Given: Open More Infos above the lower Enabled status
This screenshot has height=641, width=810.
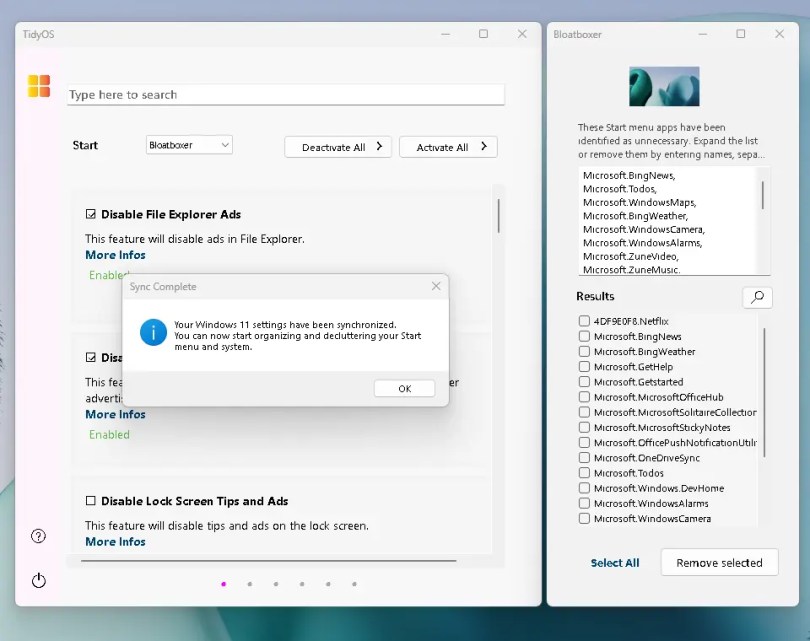Looking at the screenshot, I should click(x=115, y=414).
